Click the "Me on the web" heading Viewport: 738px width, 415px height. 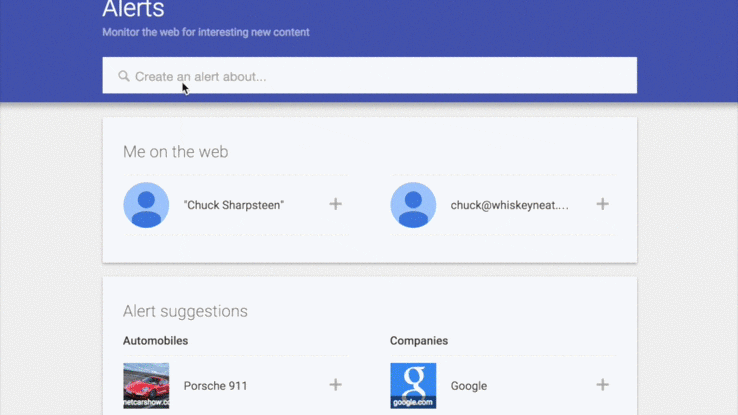pyautogui.click(x=175, y=152)
